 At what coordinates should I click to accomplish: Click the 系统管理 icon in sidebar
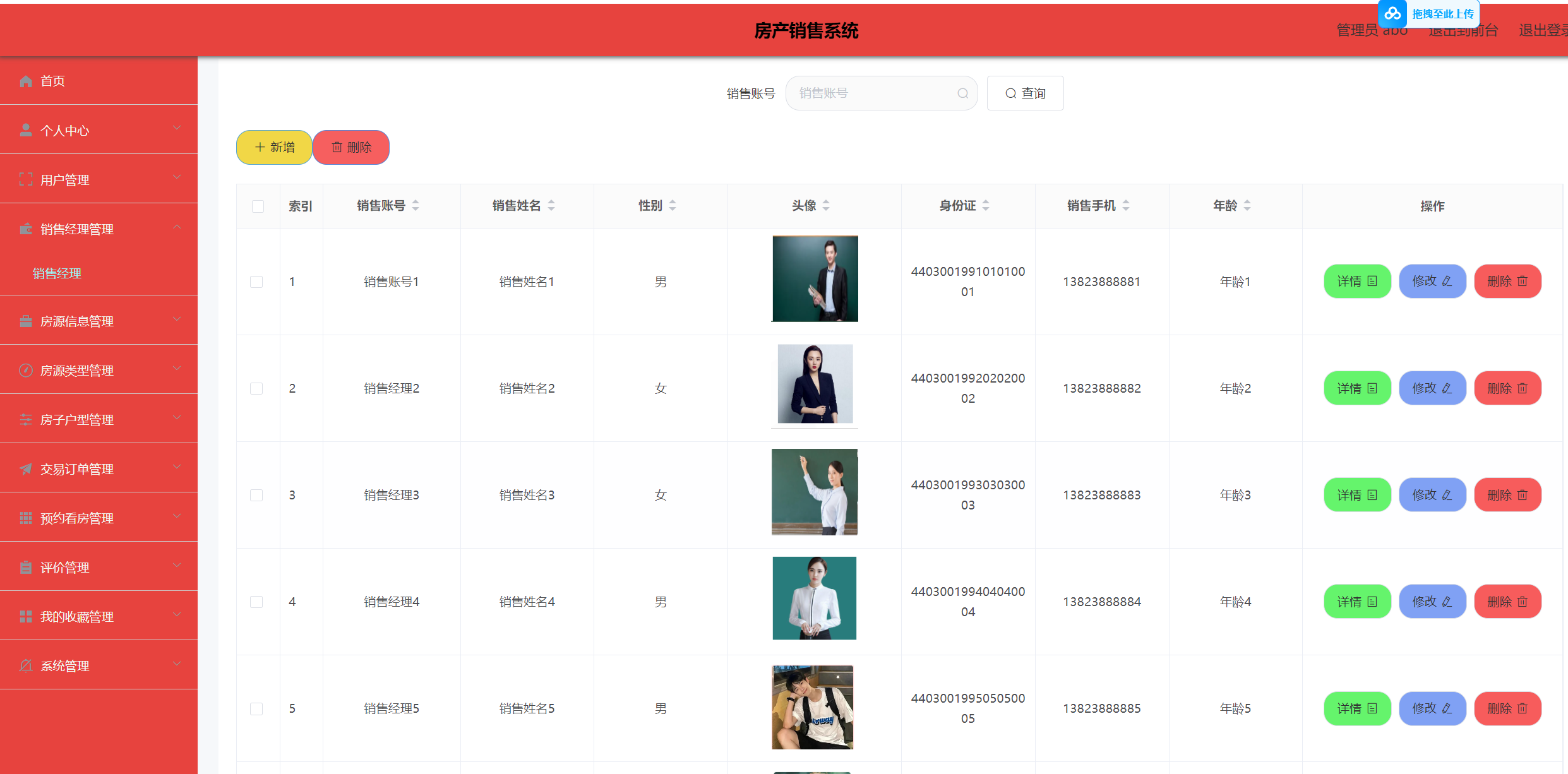tap(26, 665)
